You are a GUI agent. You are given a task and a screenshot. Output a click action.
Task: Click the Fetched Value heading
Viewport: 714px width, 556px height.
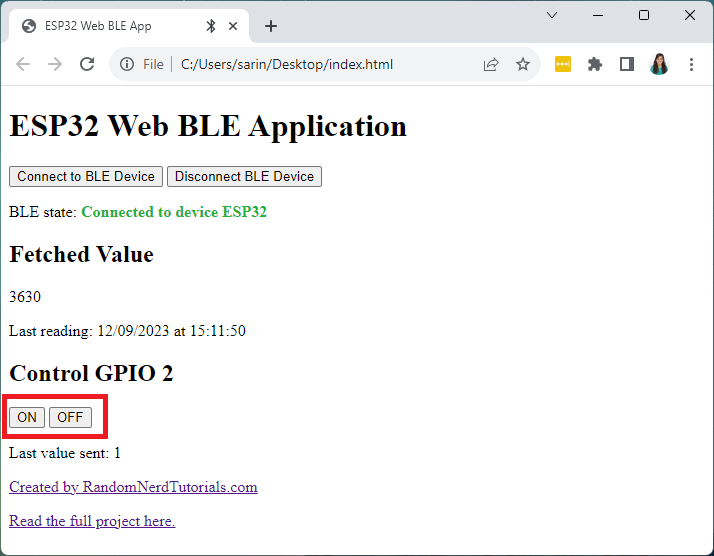click(82, 254)
